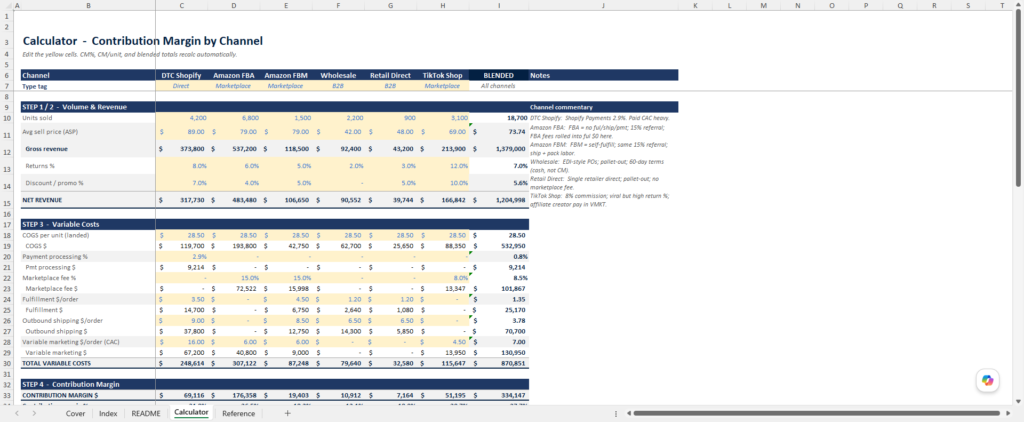Select DTC Shopify payment processing 2.9% cell
This screenshot has width=1024, height=422.
click(181, 257)
